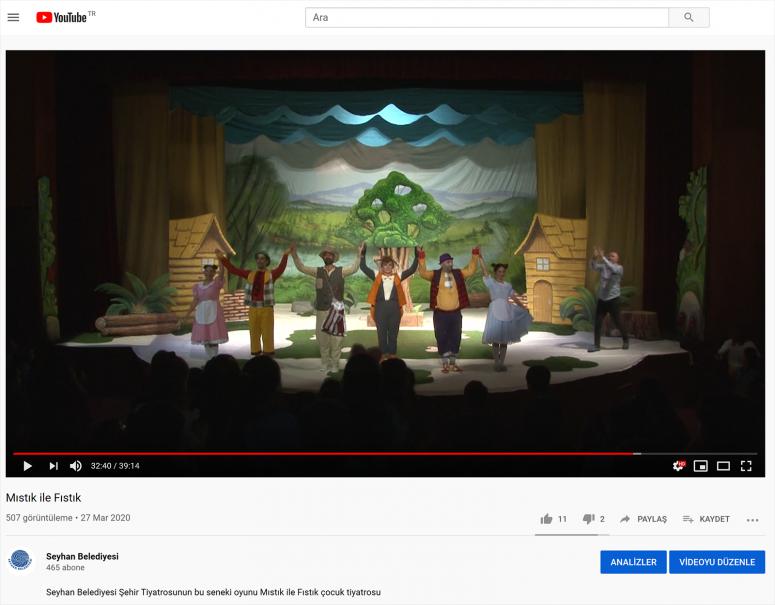Open player settings gear
This screenshot has height=605, width=775.
click(x=678, y=466)
